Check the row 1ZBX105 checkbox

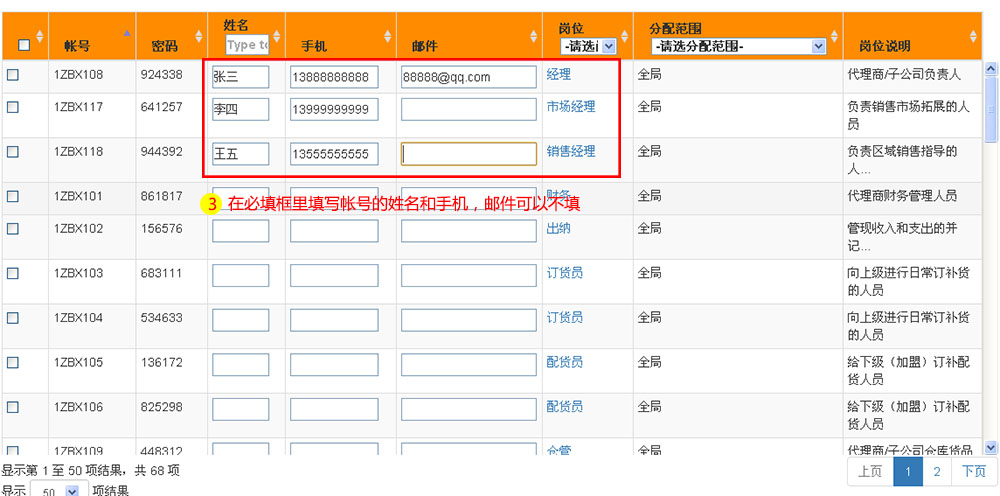[13, 362]
